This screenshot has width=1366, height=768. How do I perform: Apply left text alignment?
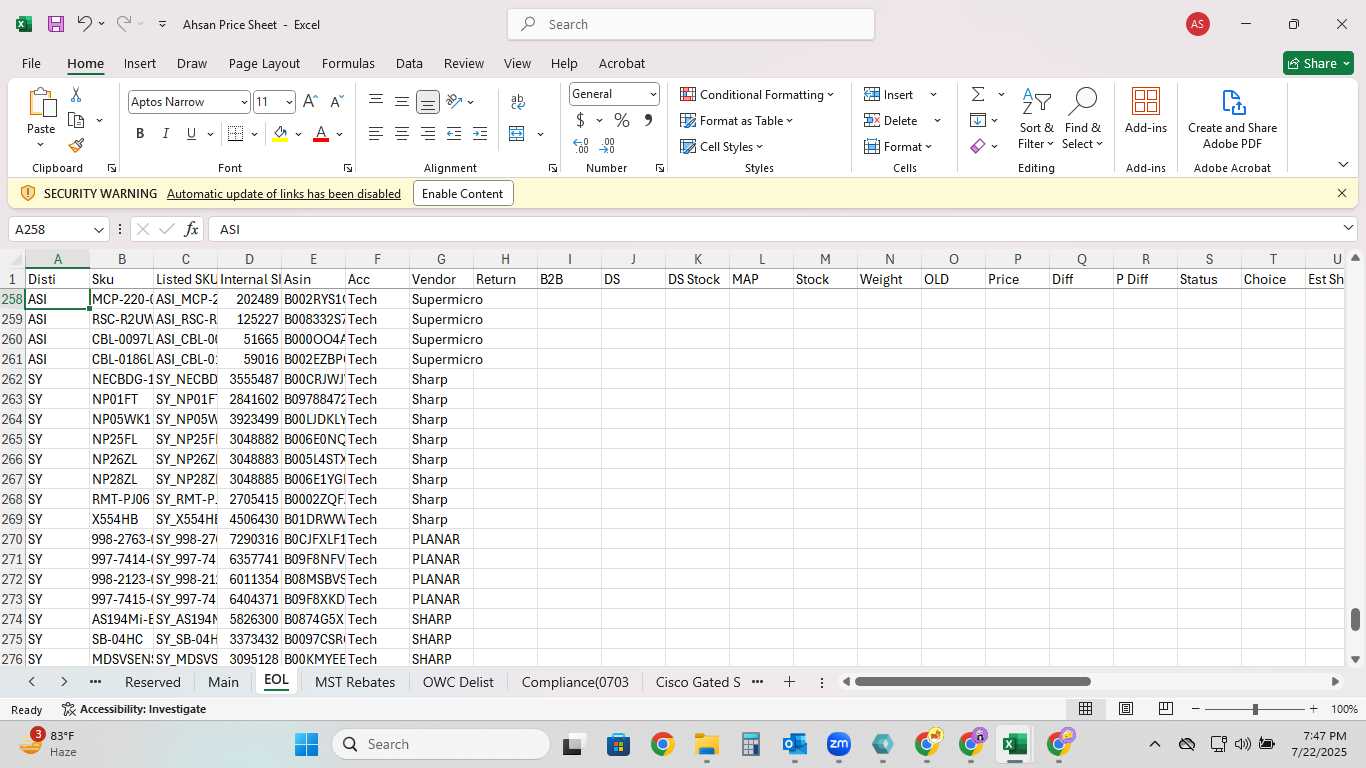(376, 134)
